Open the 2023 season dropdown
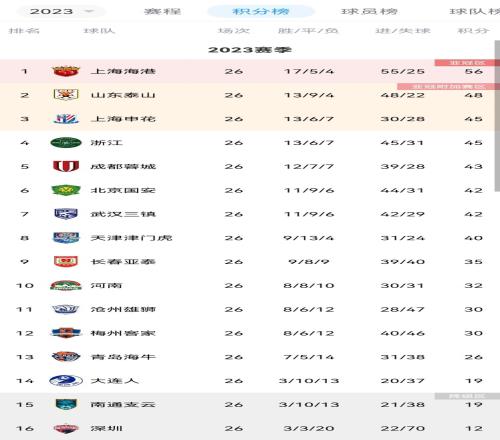Image resolution: width=500 pixels, height=440 pixels. (x=61, y=11)
